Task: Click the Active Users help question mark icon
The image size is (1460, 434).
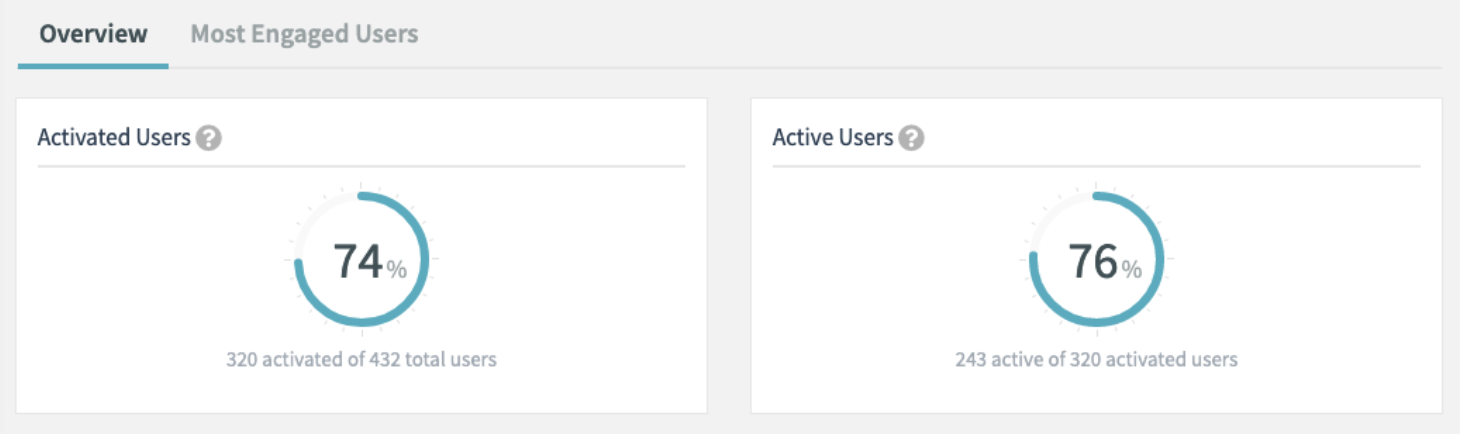Action: click(x=911, y=138)
